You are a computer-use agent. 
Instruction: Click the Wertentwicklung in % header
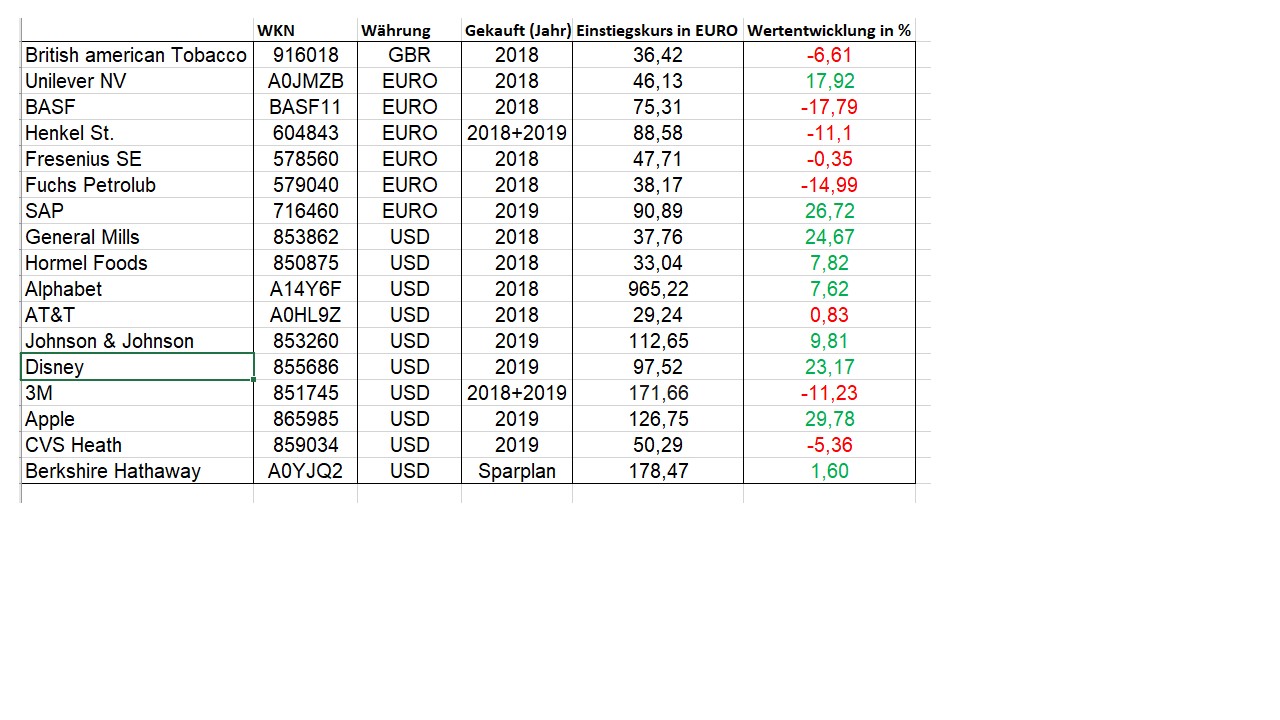coord(829,31)
